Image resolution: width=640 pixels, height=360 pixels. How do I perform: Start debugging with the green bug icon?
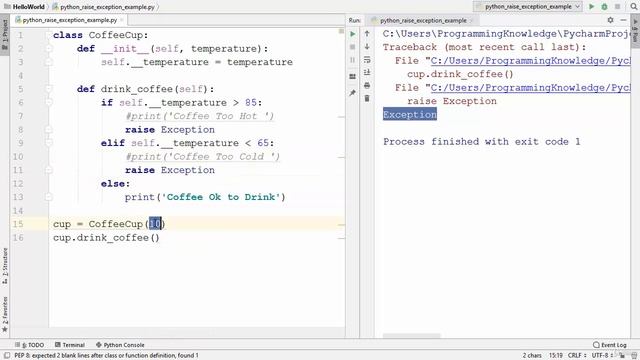click(604, 7)
